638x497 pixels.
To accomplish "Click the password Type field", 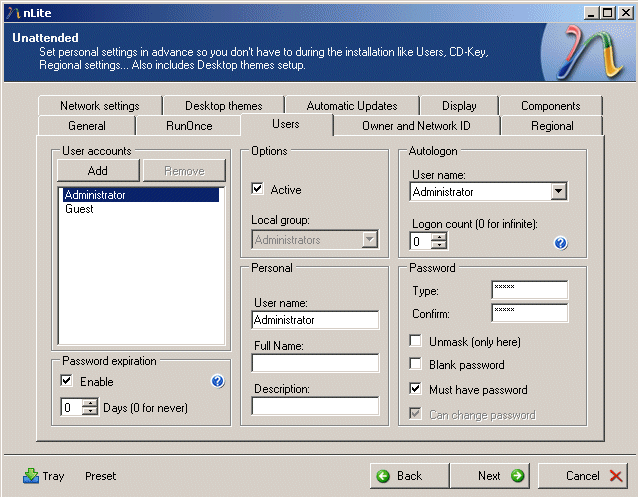I will 530,290.
